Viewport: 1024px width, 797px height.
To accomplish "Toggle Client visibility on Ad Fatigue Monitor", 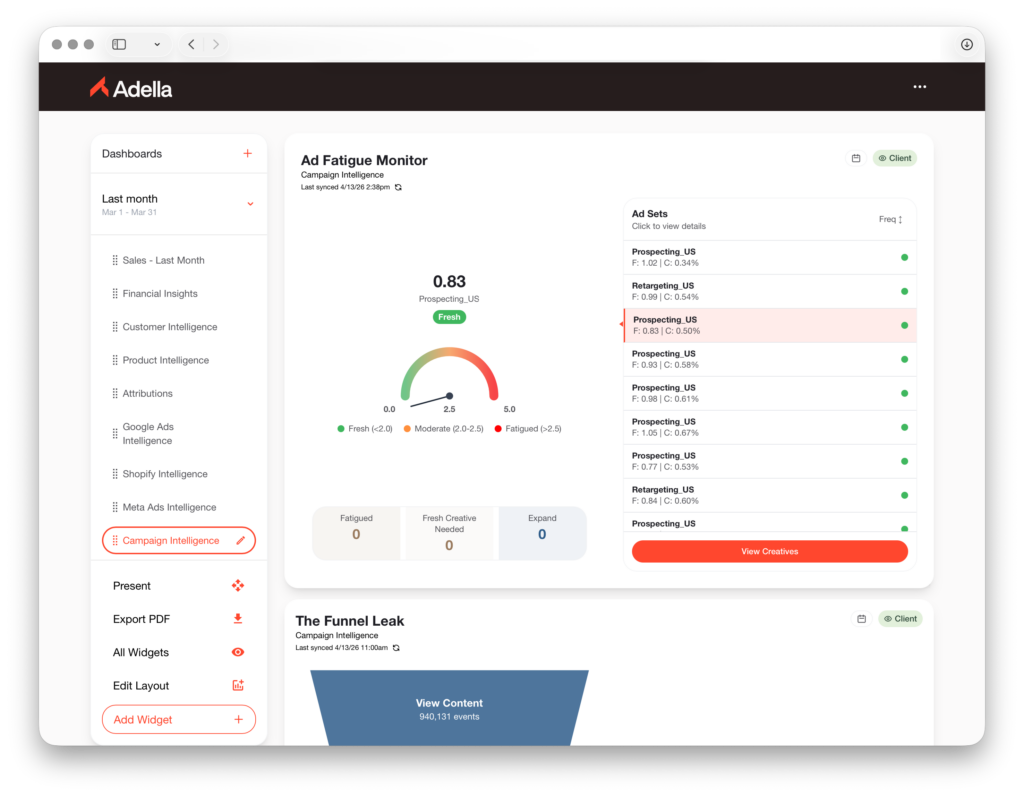I will pyautogui.click(x=894, y=158).
